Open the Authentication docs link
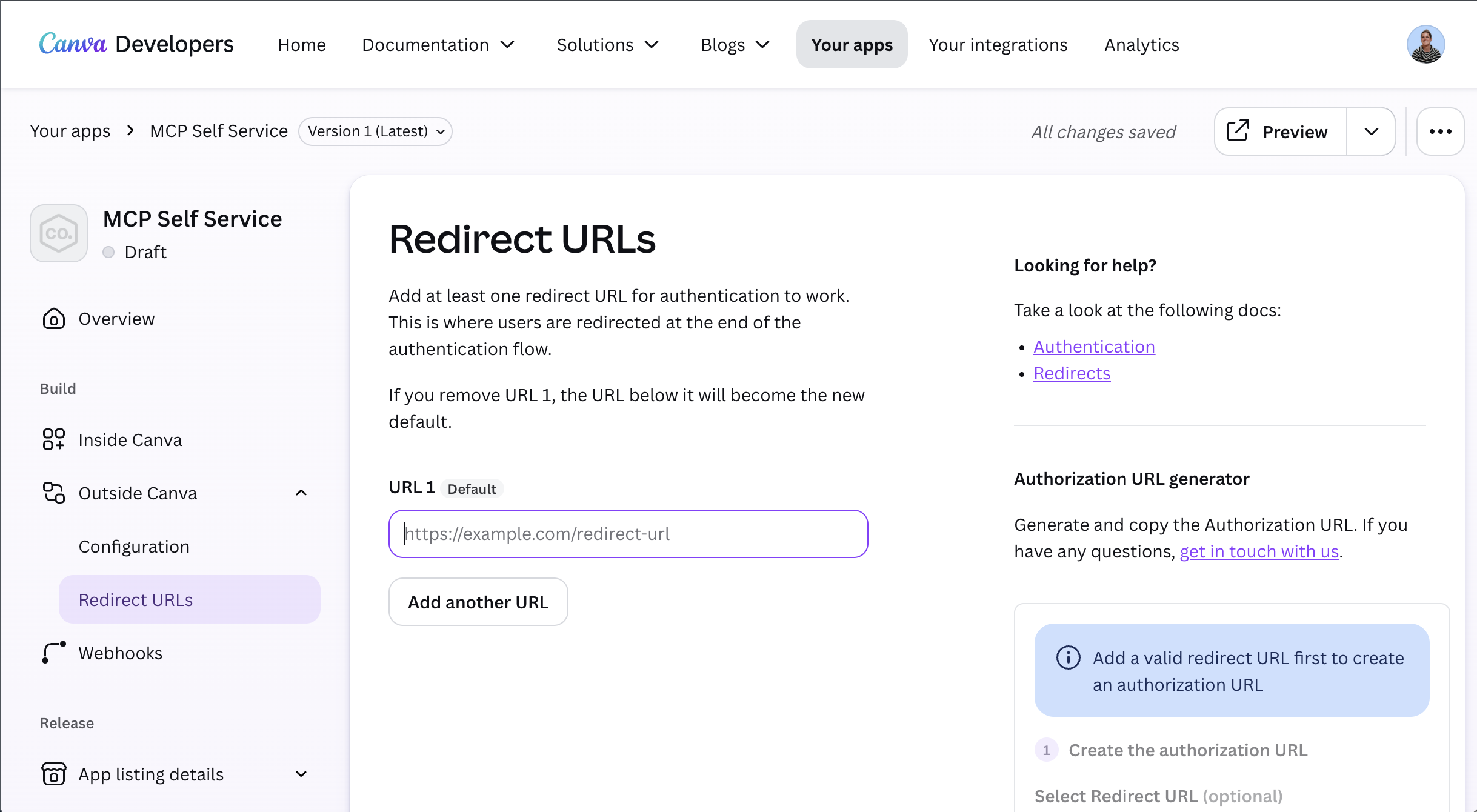 click(x=1094, y=347)
